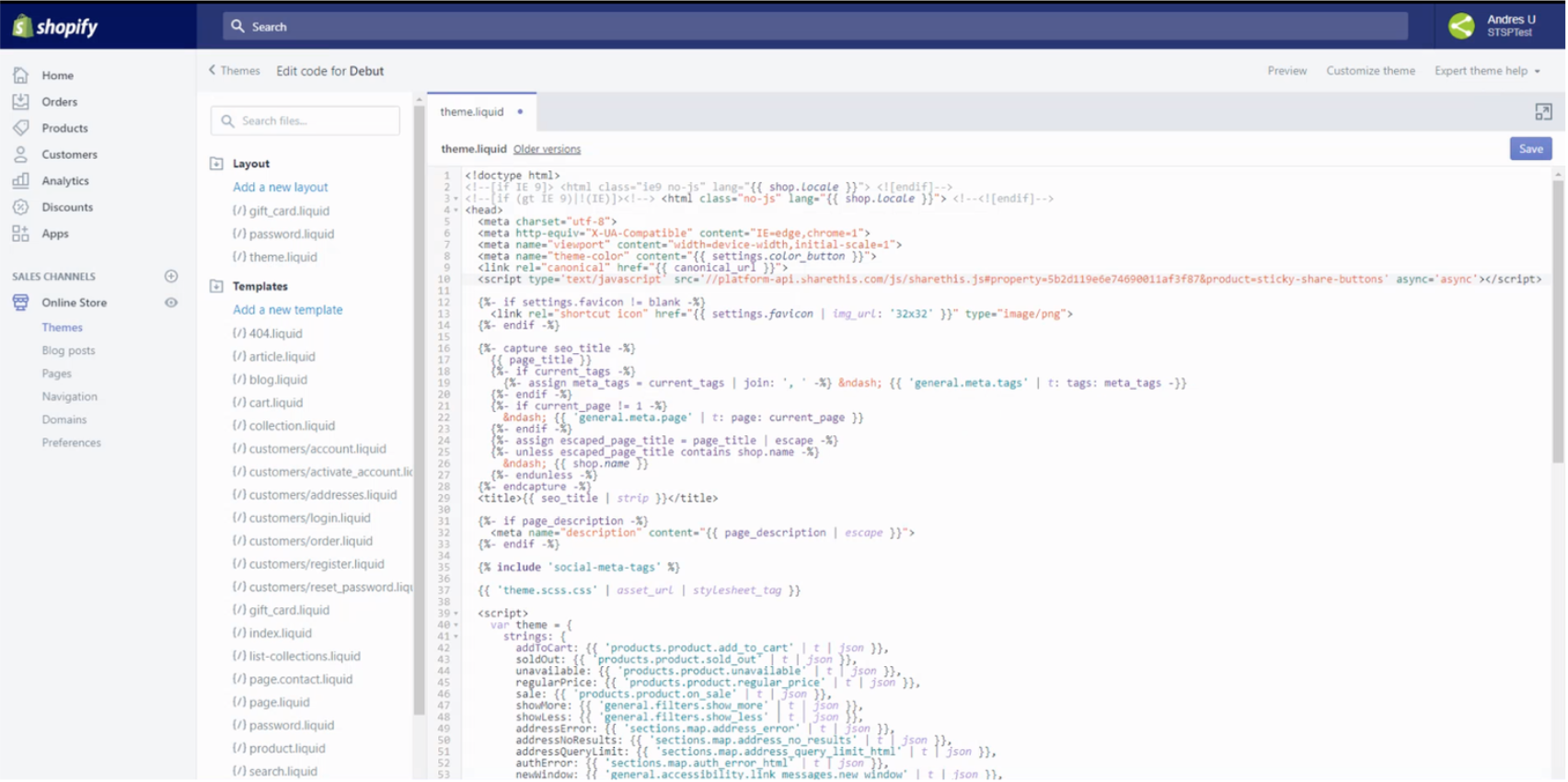Open the Home icon in sidebar
Viewport: 1568px width, 782px height.
pyautogui.click(x=20, y=75)
